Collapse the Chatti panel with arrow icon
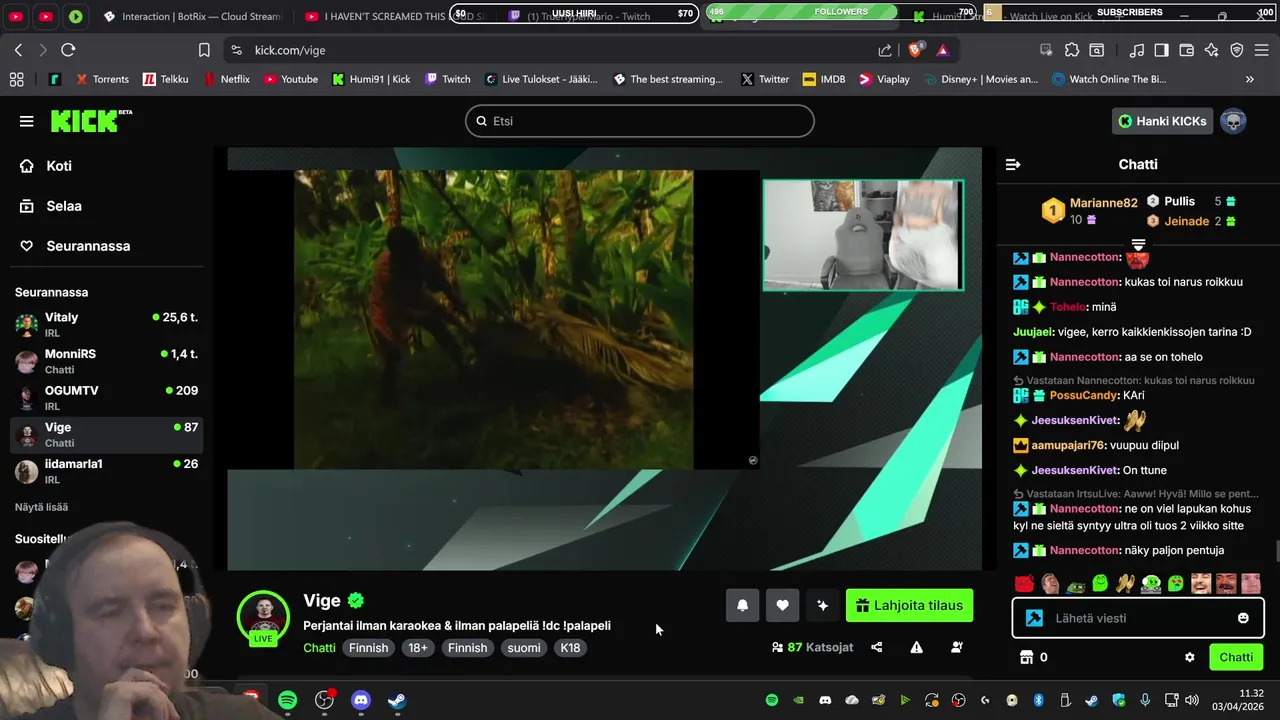The height and width of the screenshot is (720, 1280). (x=1013, y=164)
